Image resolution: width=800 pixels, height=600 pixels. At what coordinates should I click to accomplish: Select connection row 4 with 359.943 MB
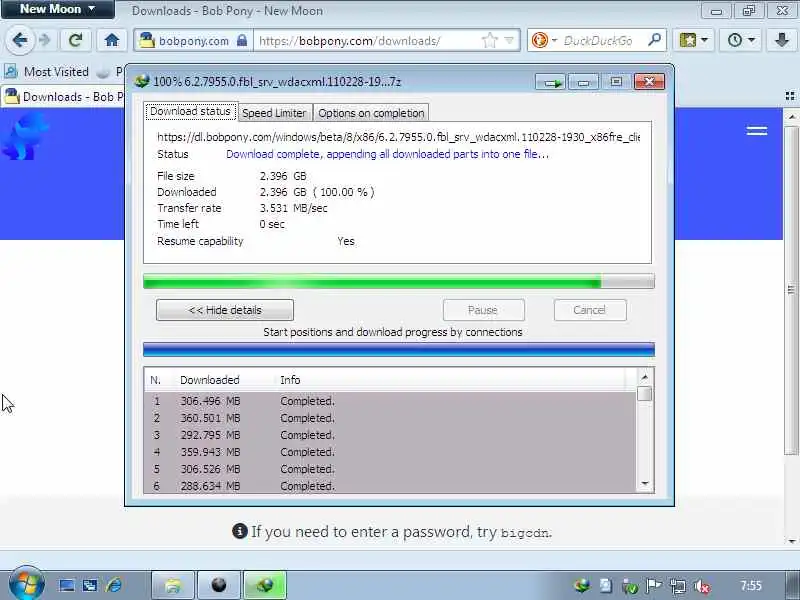(390, 452)
